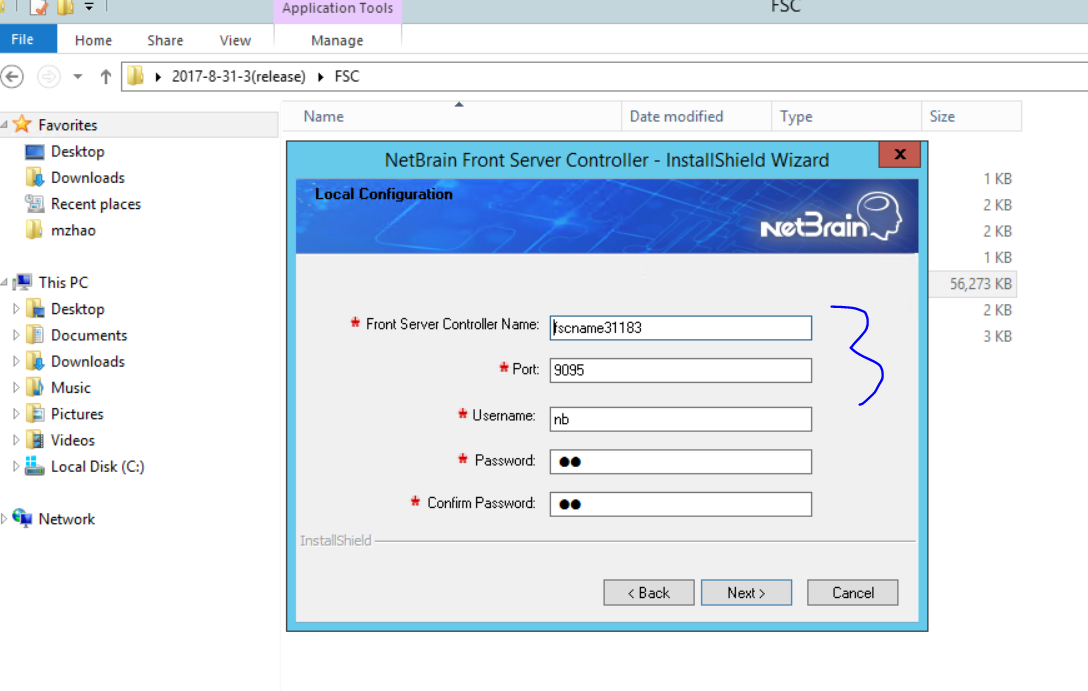Expand the address bar root chevron

coord(158,77)
